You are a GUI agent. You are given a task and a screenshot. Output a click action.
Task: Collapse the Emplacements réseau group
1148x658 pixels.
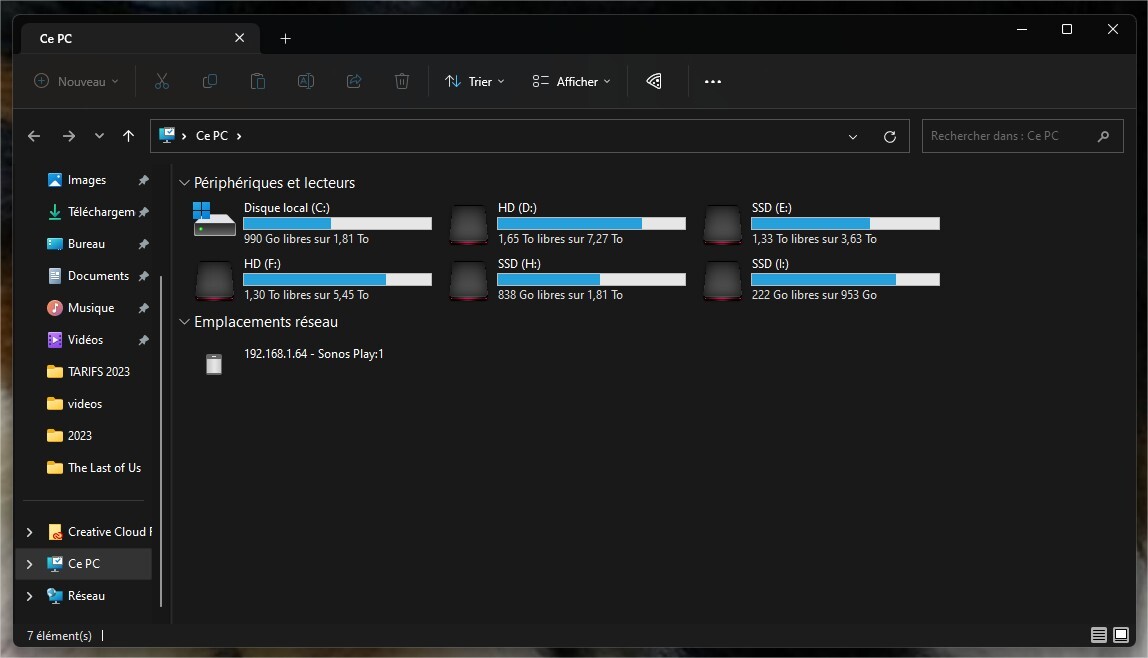point(184,322)
